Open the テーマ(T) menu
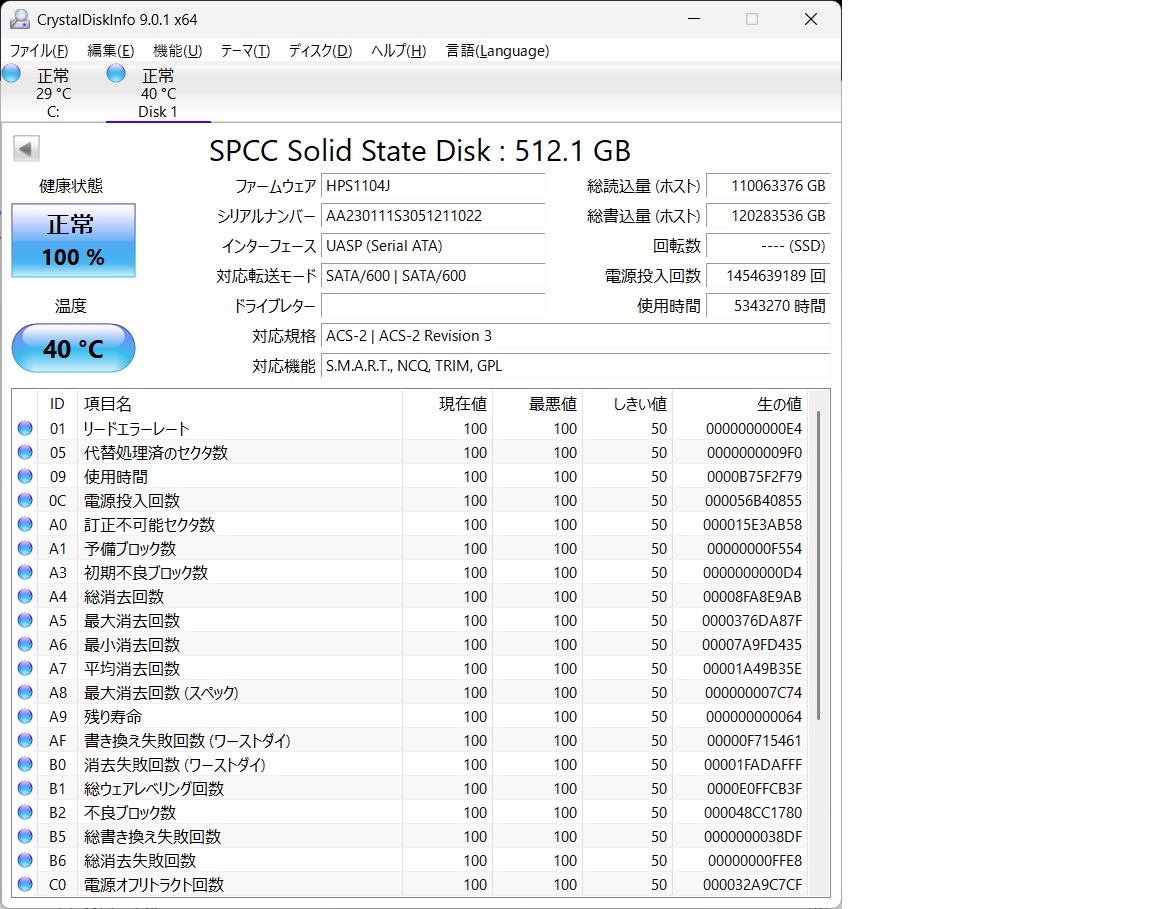 [x=245, y=51]
